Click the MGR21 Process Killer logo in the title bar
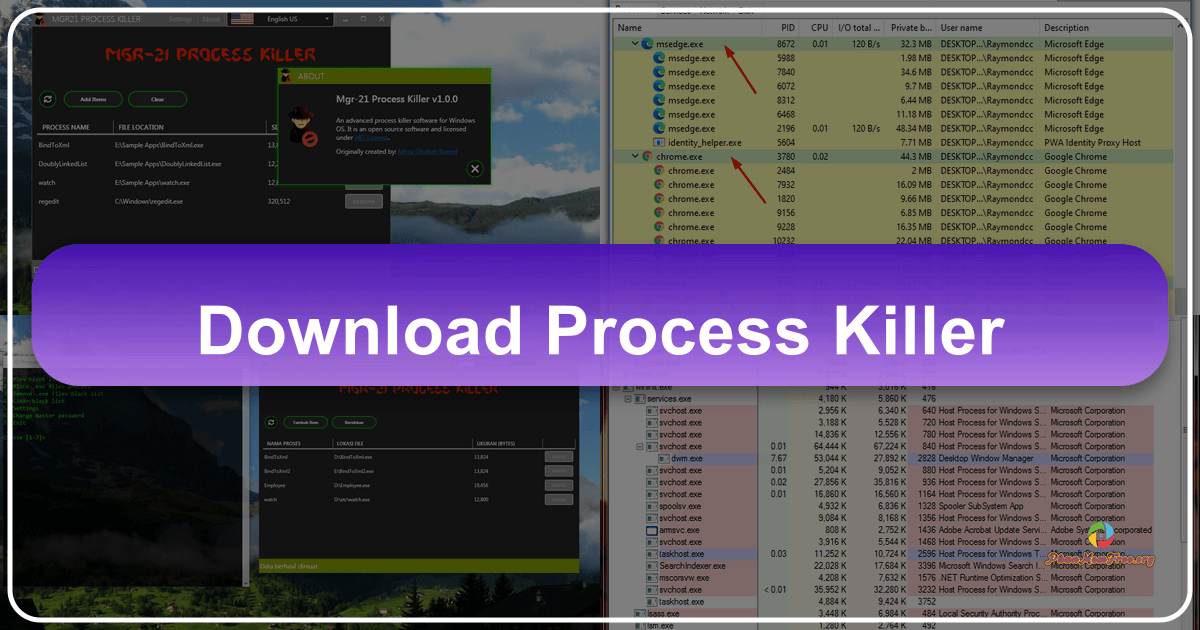The height and width of the screenshot is (630, 1200). [x=40, y=19]
